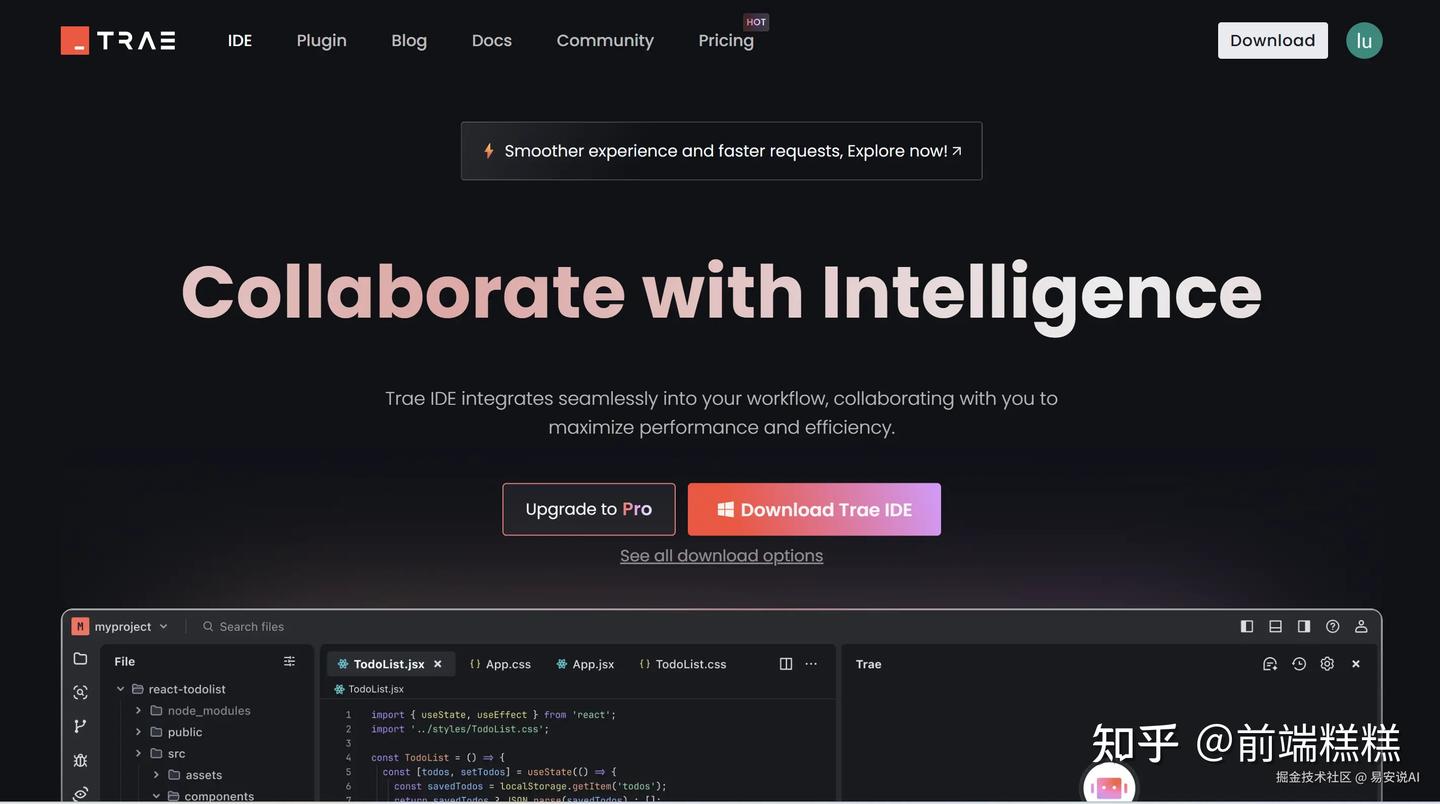Open Trae panel settings gear icon
This screenshot has width=1440, height=804.
tap(1327, 664)
